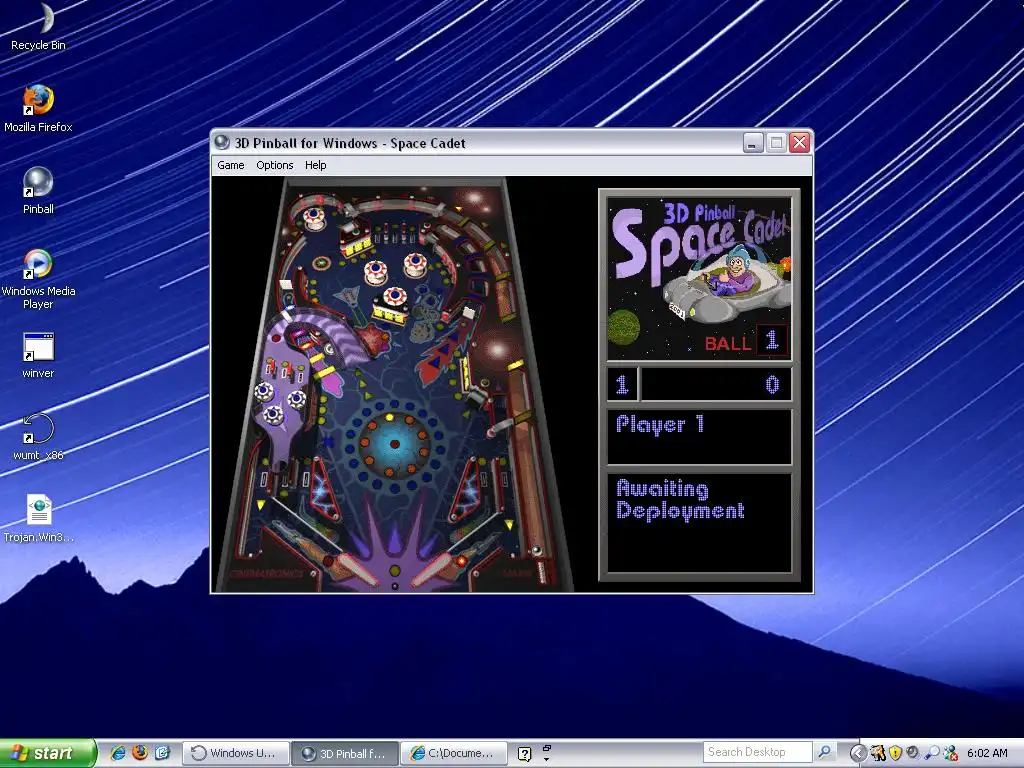Click the 6:02 AM system clock

coord(987,753)
